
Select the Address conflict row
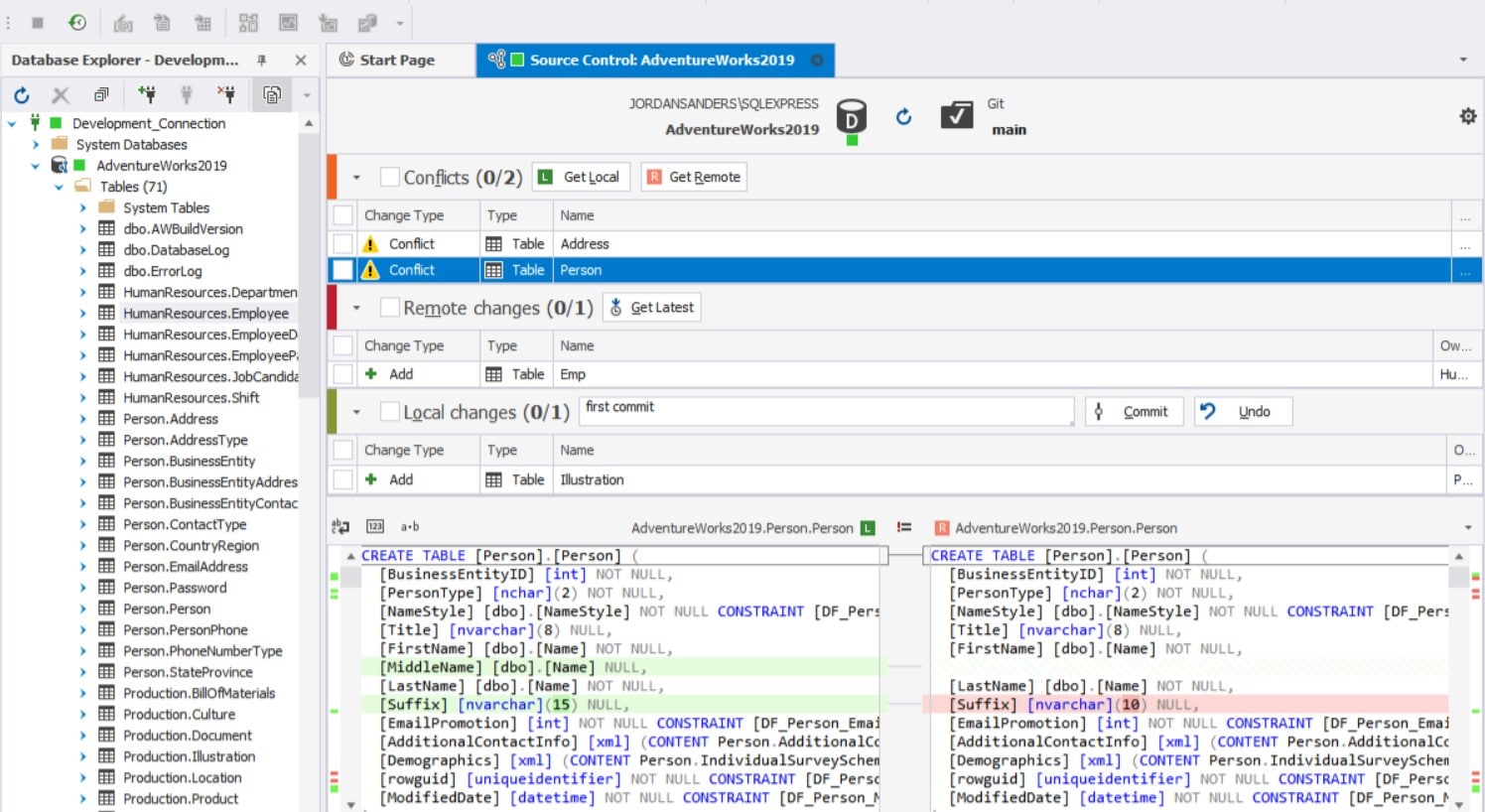tap(904, 243)
